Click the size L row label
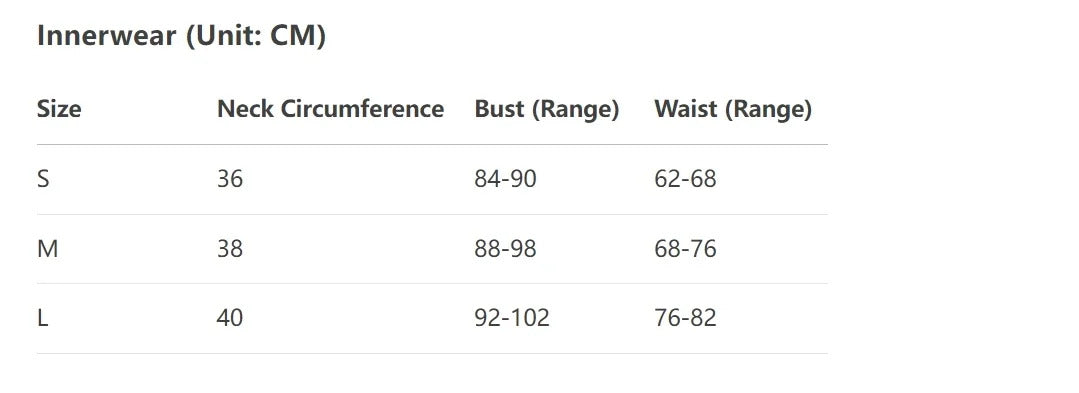This screenshot has height=393, width=1079. tap(42, 318)
